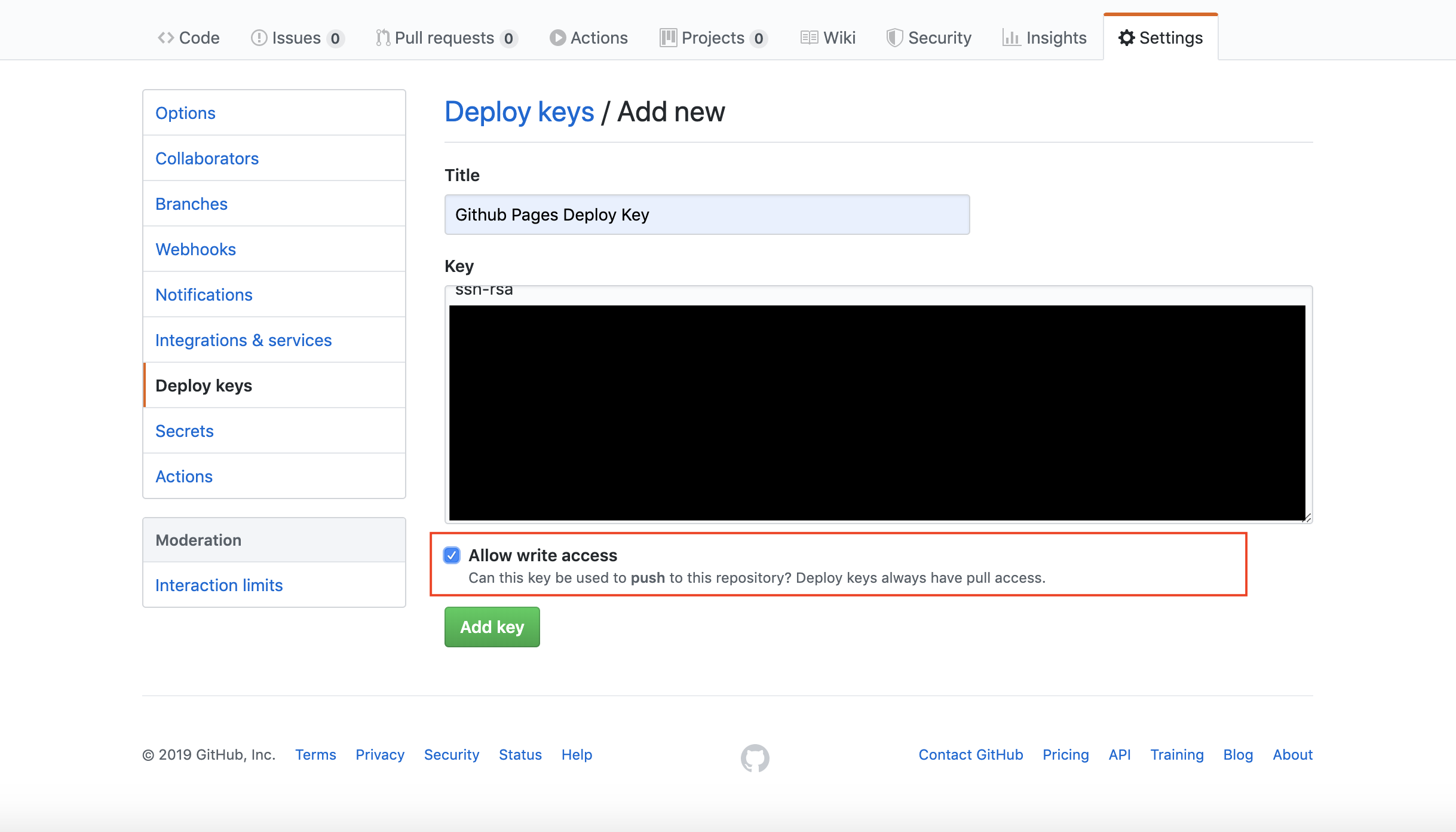Image resolution: width=1456 pixels, height=832 pixels.
Task: Click the Moderation section header
Action: [274, 540]
